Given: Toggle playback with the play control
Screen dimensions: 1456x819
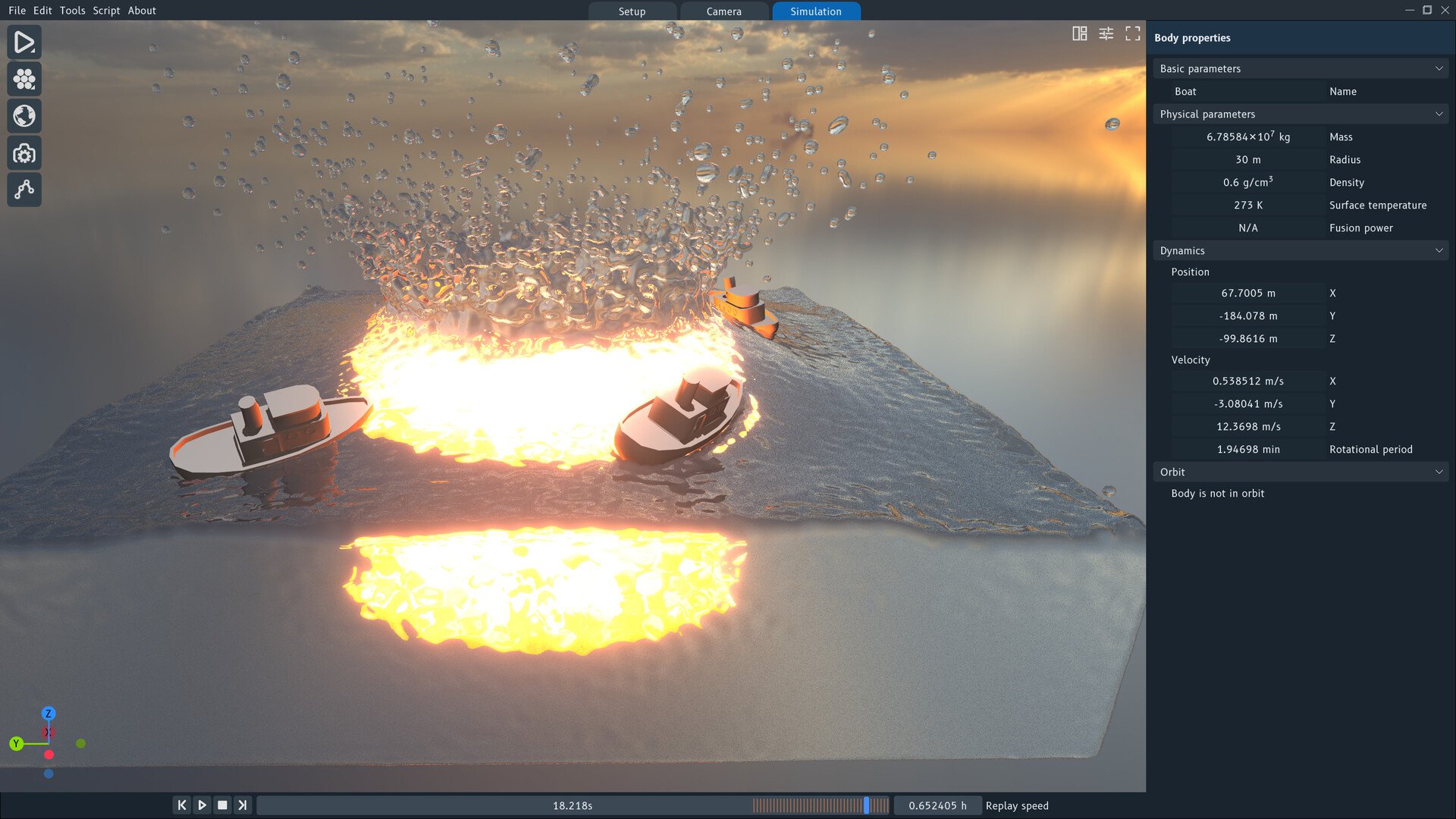Looking at the screenshot, I should 202,805.
